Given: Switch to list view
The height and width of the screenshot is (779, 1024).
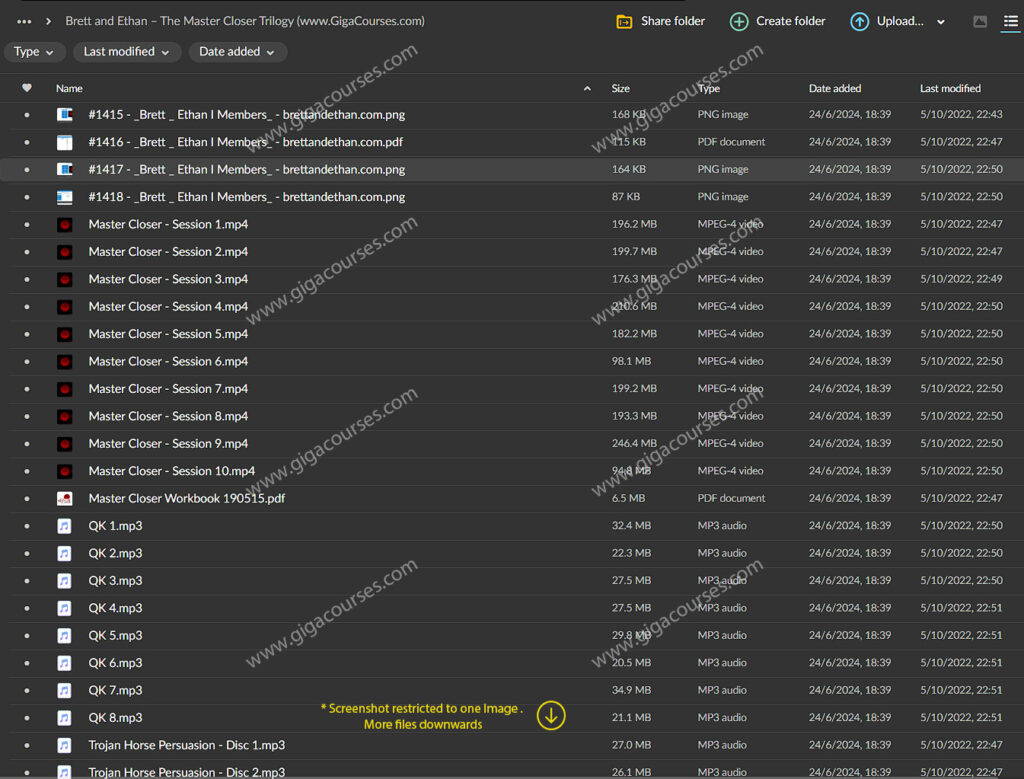Looking at the screenshot, I should coord(1010,21).
